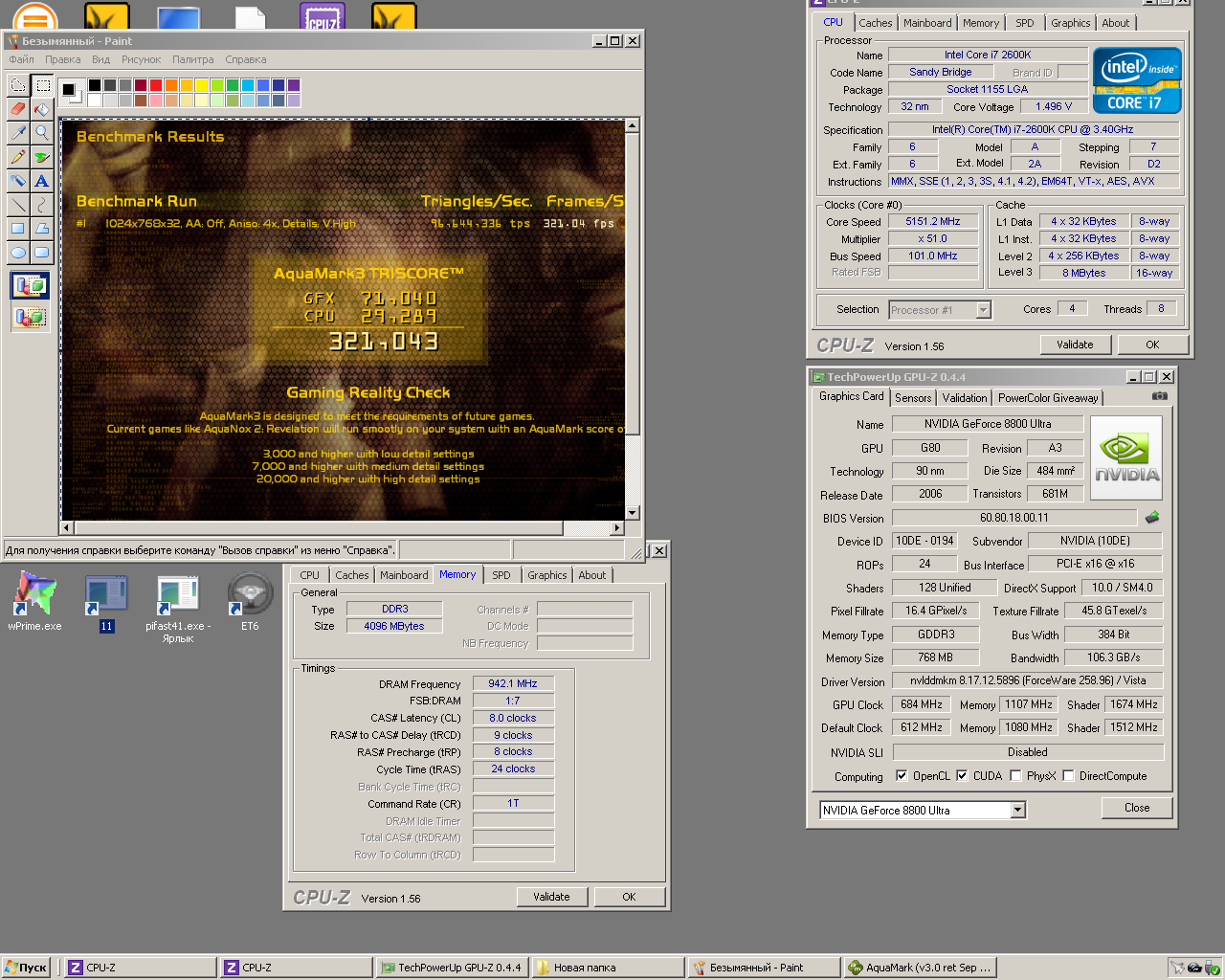Select the Pencil tool in Paint
Viewport: 1225px width, 980px height.
[17, 157]
